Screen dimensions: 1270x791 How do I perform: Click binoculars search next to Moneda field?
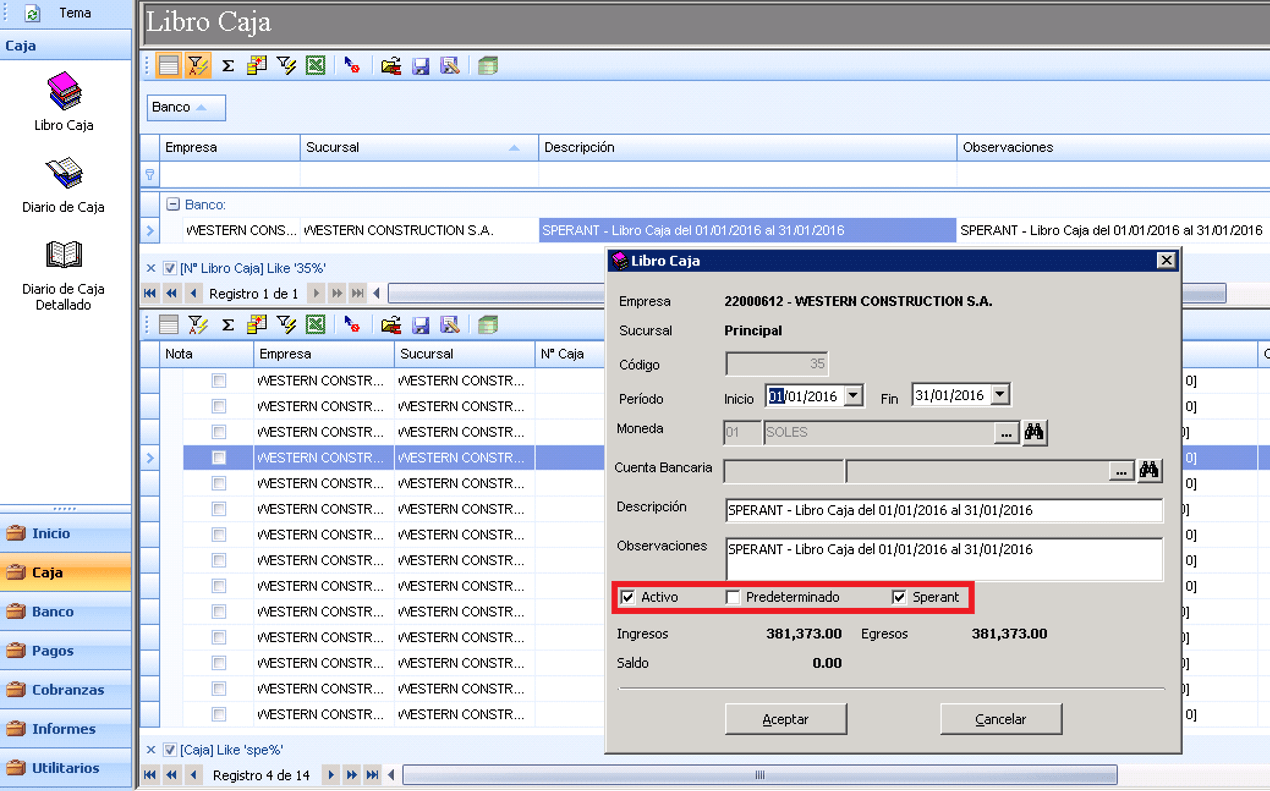pos(1034,432)
